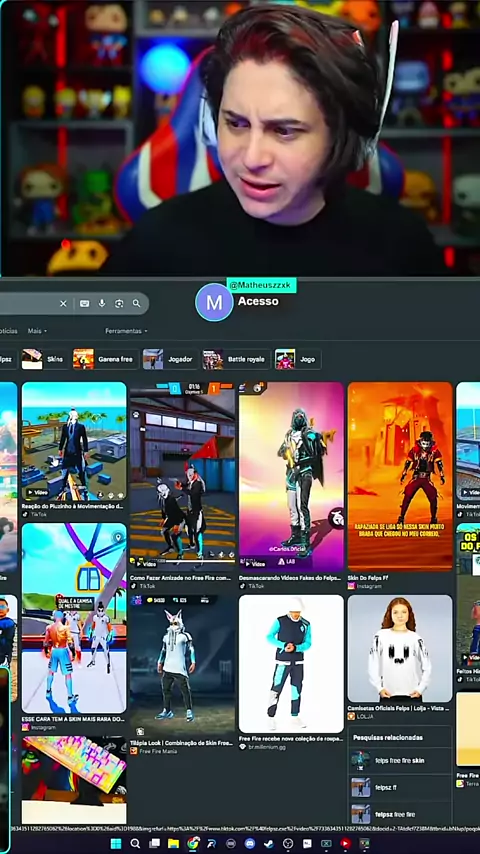The image size is (480, 854).
Task: Expand the Mais dropdown
Action: point(37,331)
